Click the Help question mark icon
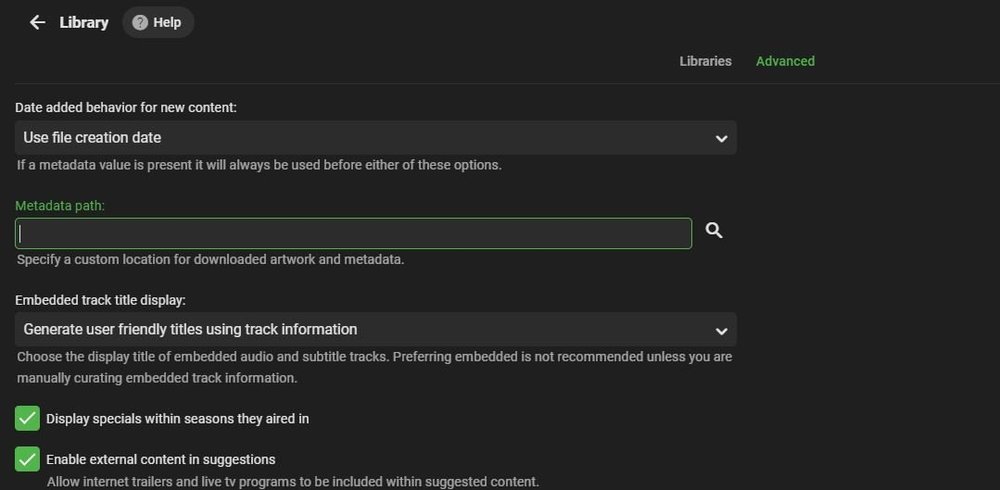This screenshot has width=1000, height=490. click(x=140, y=22)
